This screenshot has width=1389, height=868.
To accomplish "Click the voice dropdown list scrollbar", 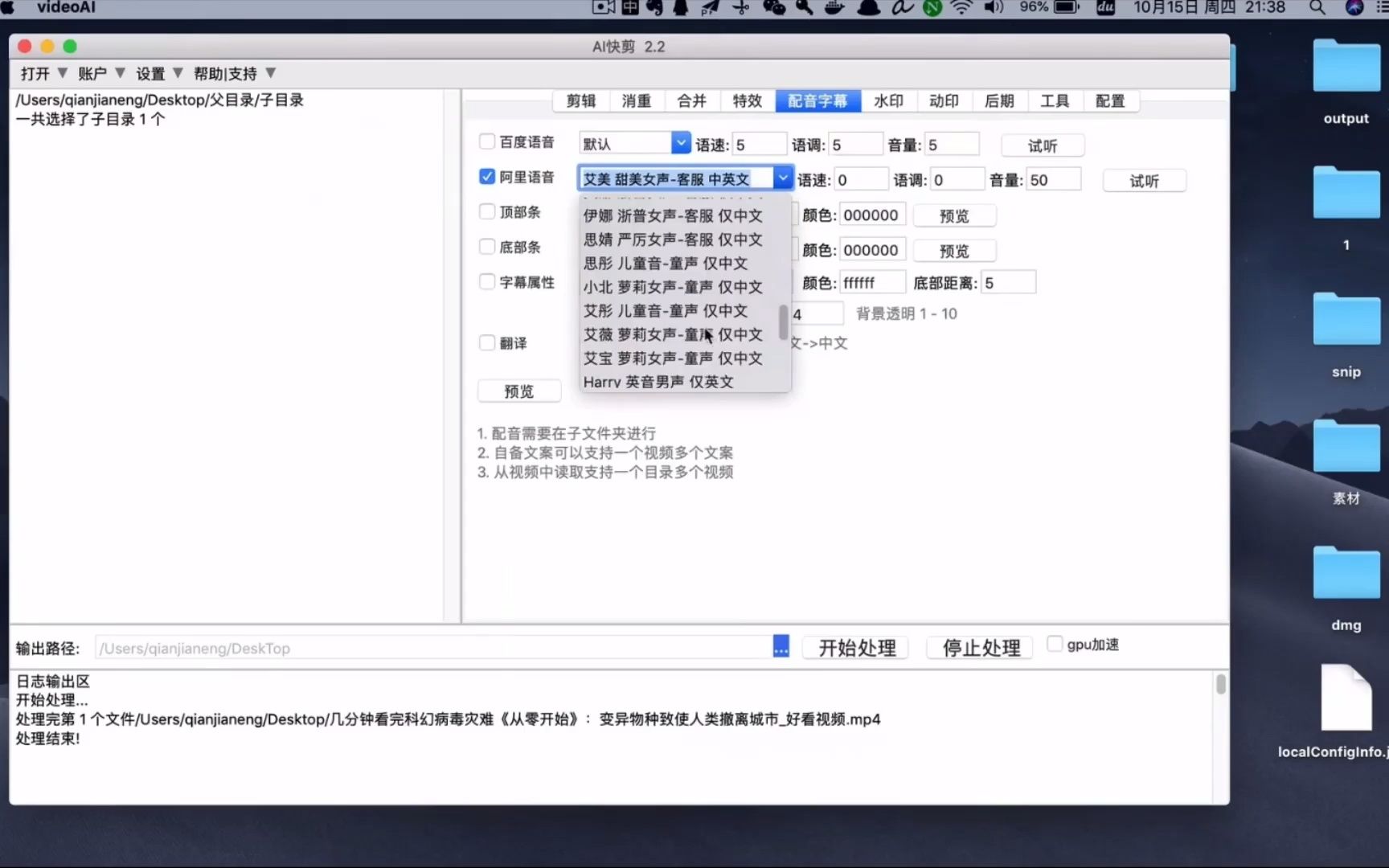I will (783, 321).
